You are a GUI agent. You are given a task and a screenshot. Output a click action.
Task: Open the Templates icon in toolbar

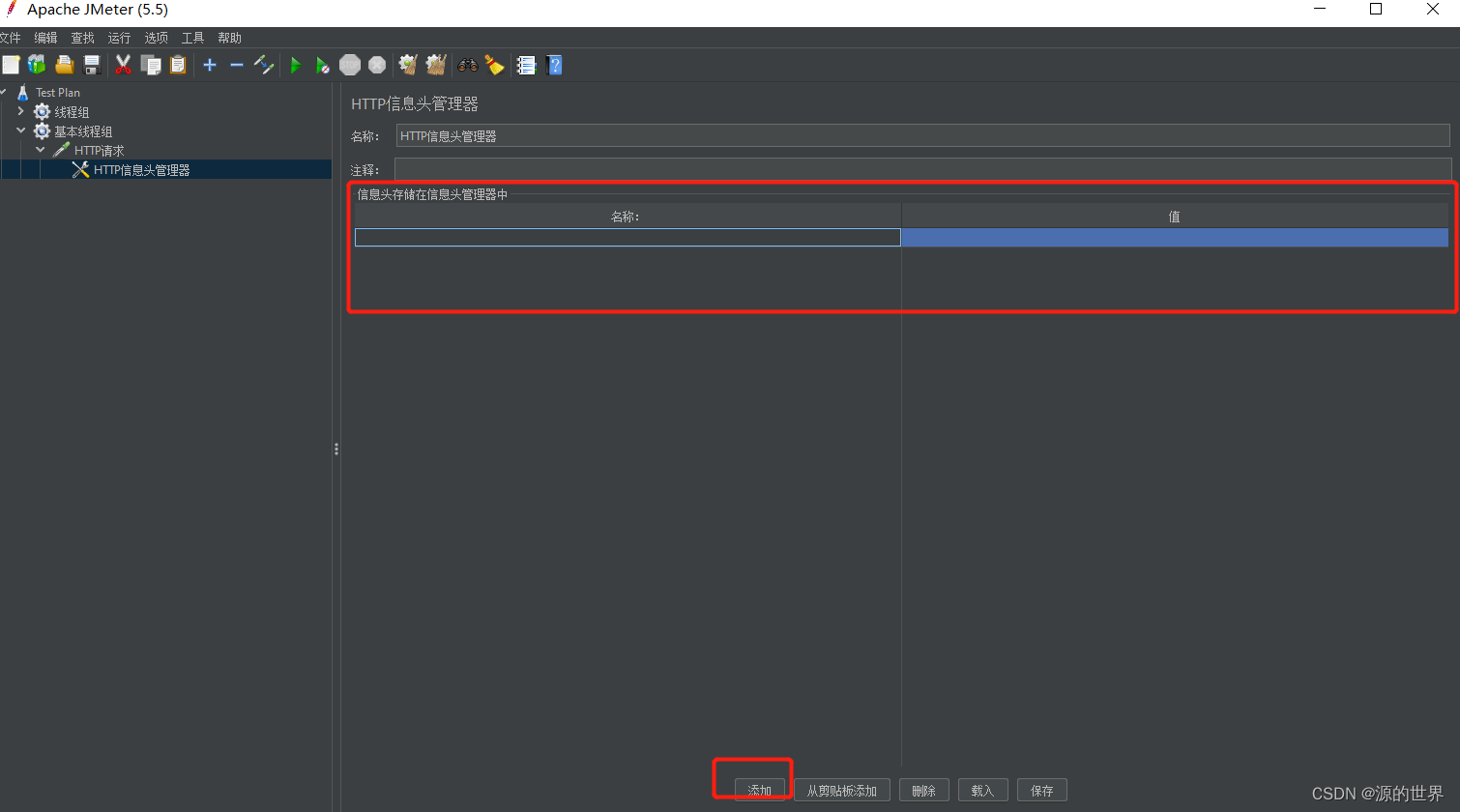tap(37, 65)
